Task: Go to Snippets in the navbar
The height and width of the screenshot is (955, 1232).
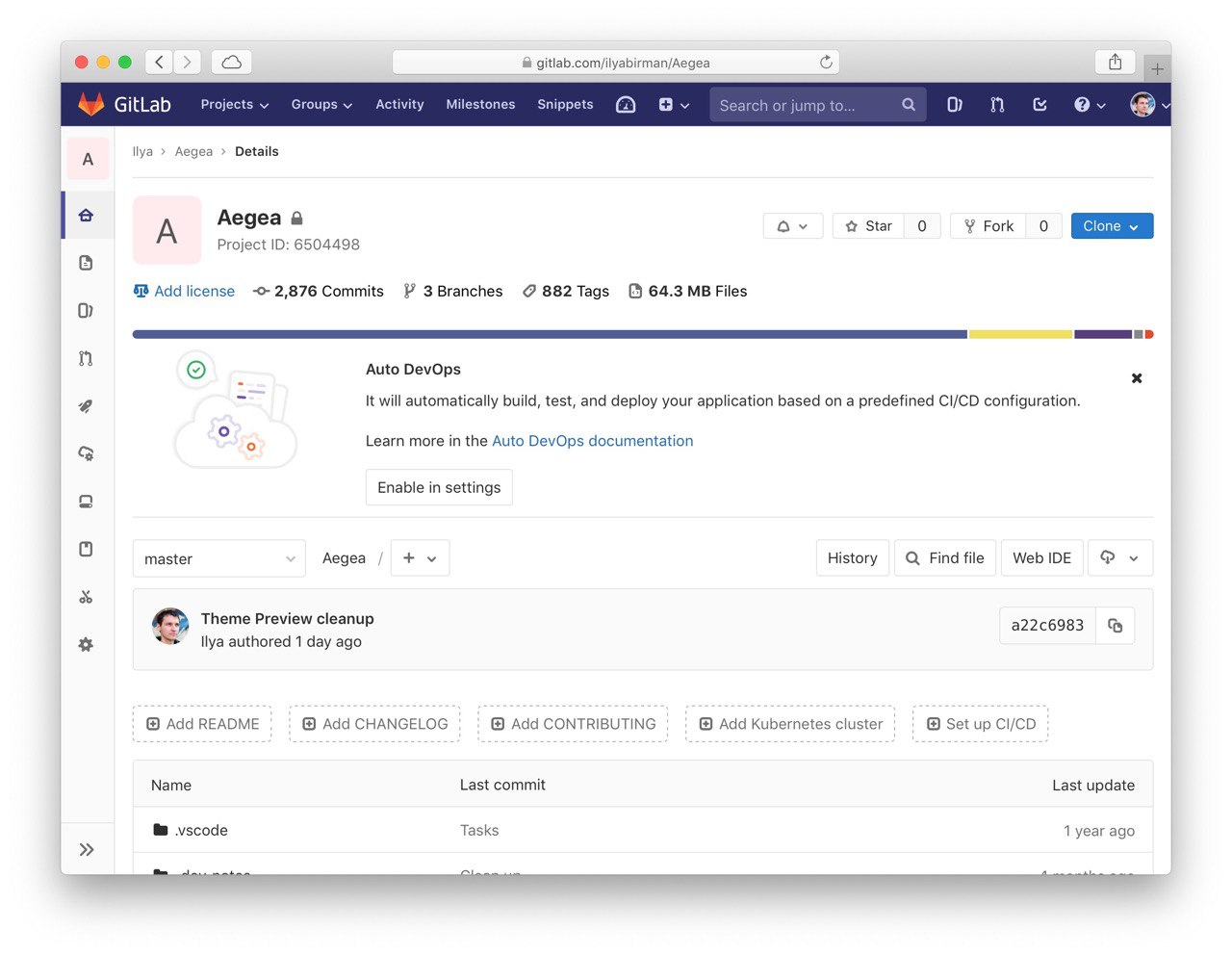Action: pos(565,104)
